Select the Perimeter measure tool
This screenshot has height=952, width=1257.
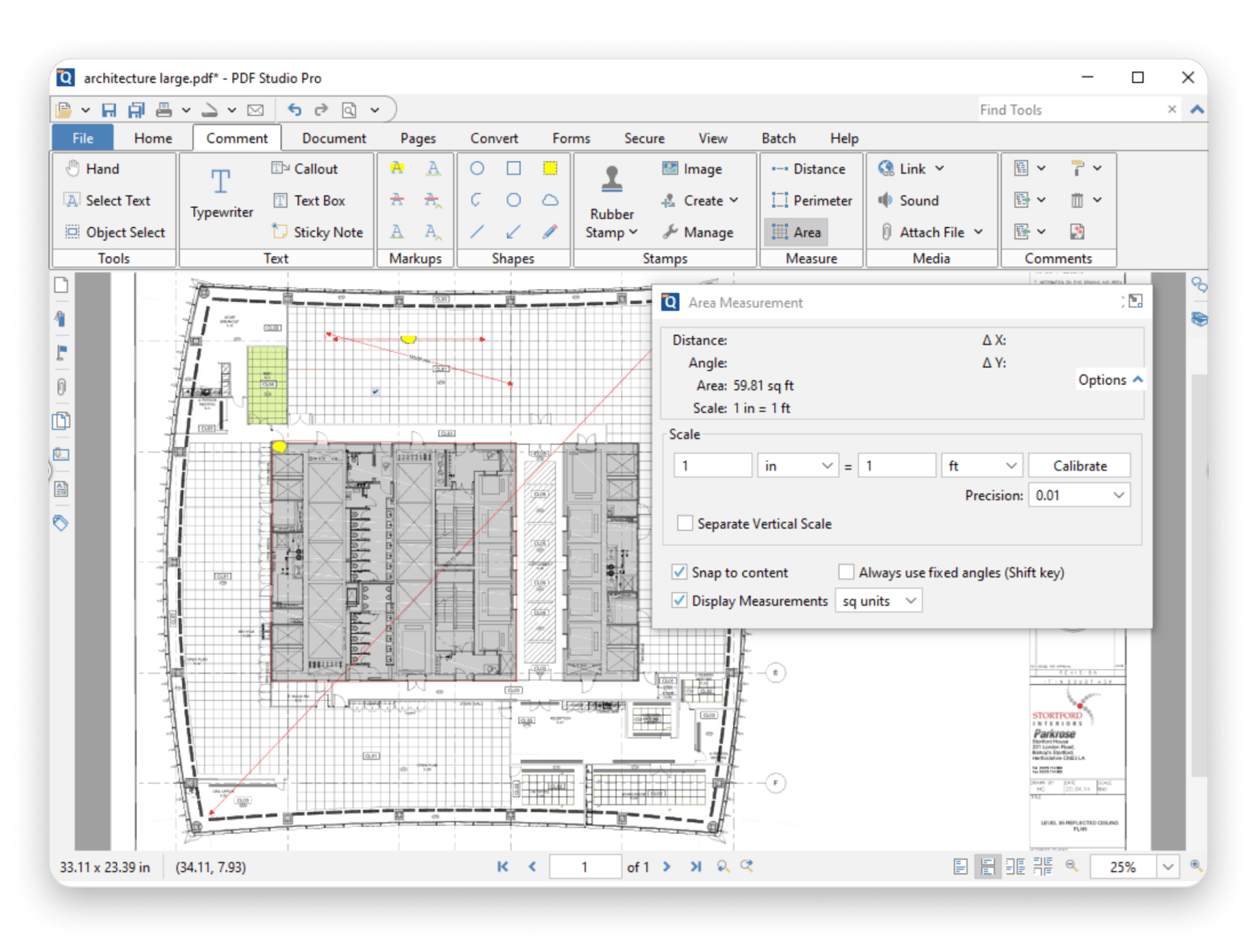pos(812,201)
